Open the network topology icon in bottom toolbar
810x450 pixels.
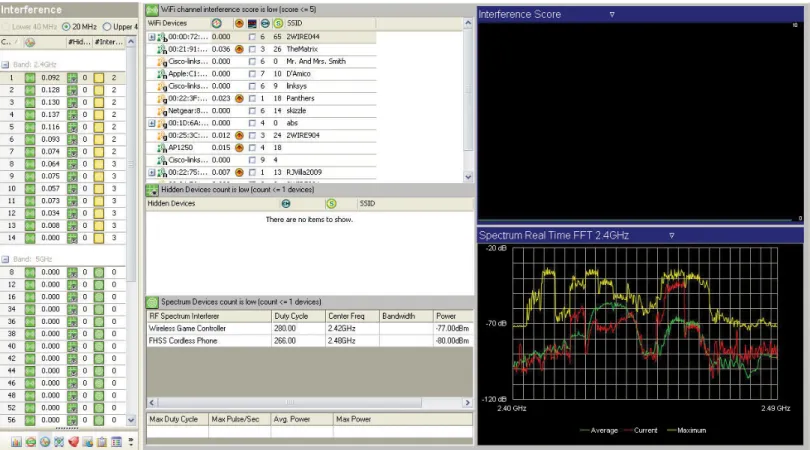(x=59, y=442)
